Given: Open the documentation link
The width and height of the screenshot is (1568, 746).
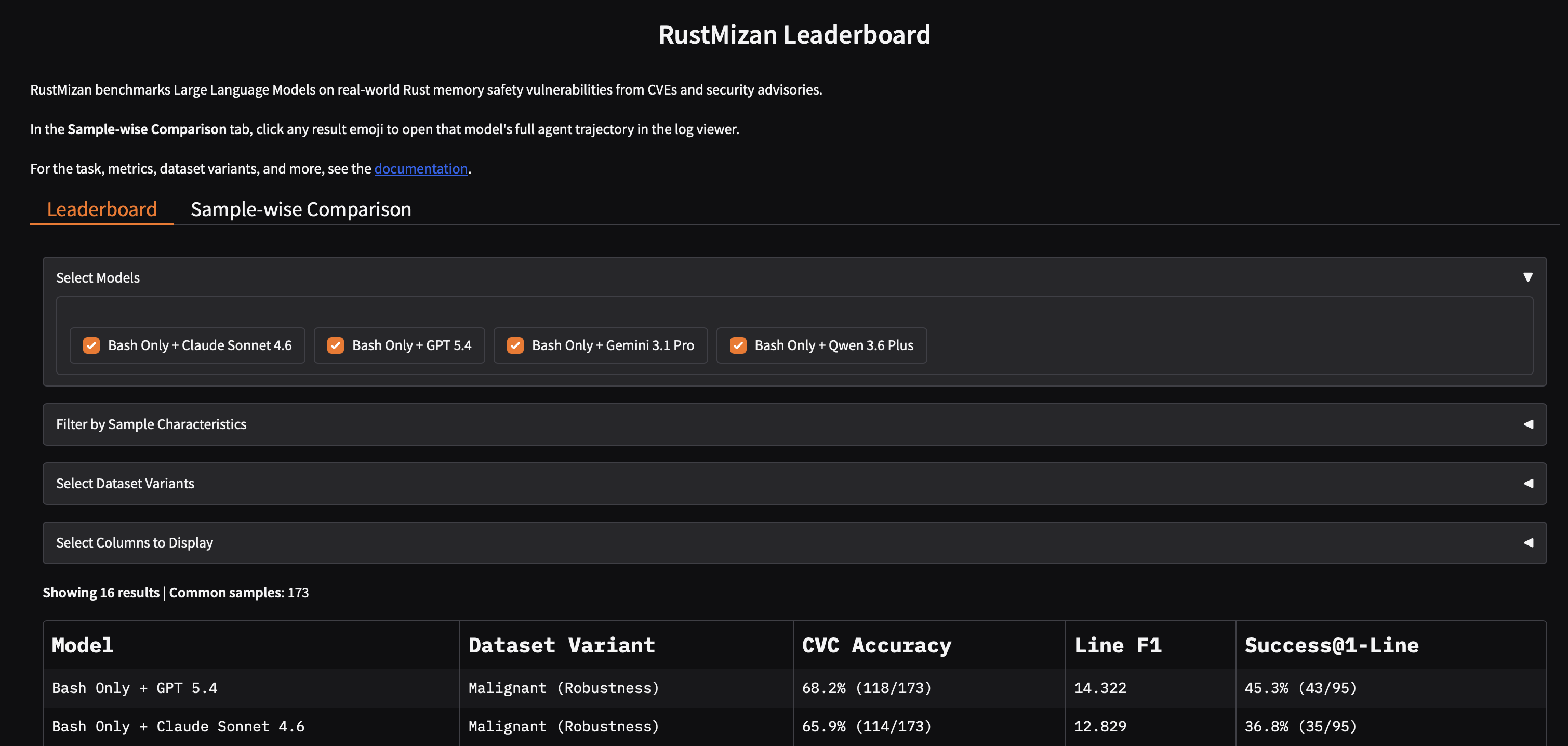Looking at the screenshot, I should [x=421, y=168].
